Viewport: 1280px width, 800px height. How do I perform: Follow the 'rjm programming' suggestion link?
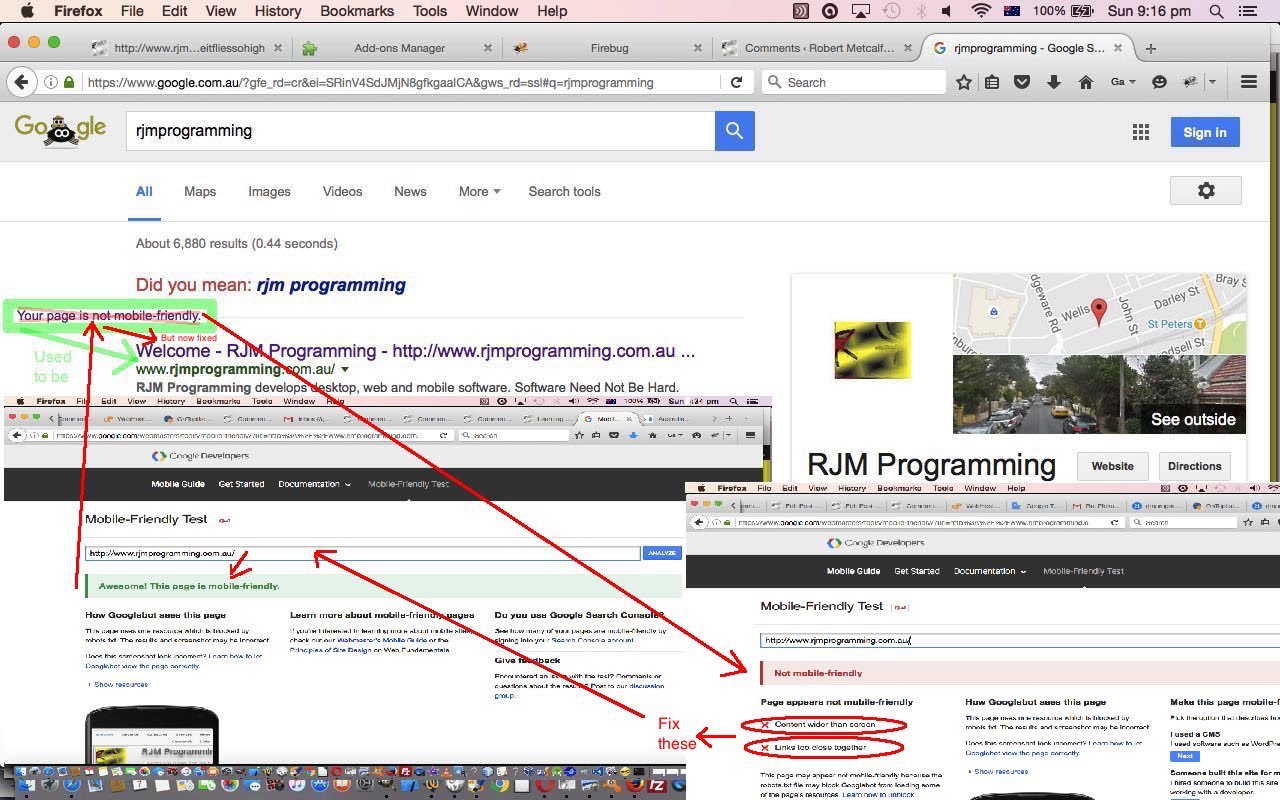(331, 285)
